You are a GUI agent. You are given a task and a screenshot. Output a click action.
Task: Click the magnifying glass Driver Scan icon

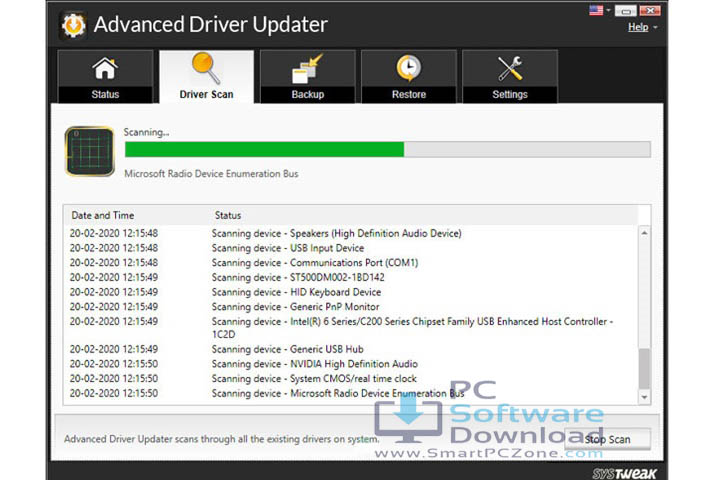click(206, 68)
